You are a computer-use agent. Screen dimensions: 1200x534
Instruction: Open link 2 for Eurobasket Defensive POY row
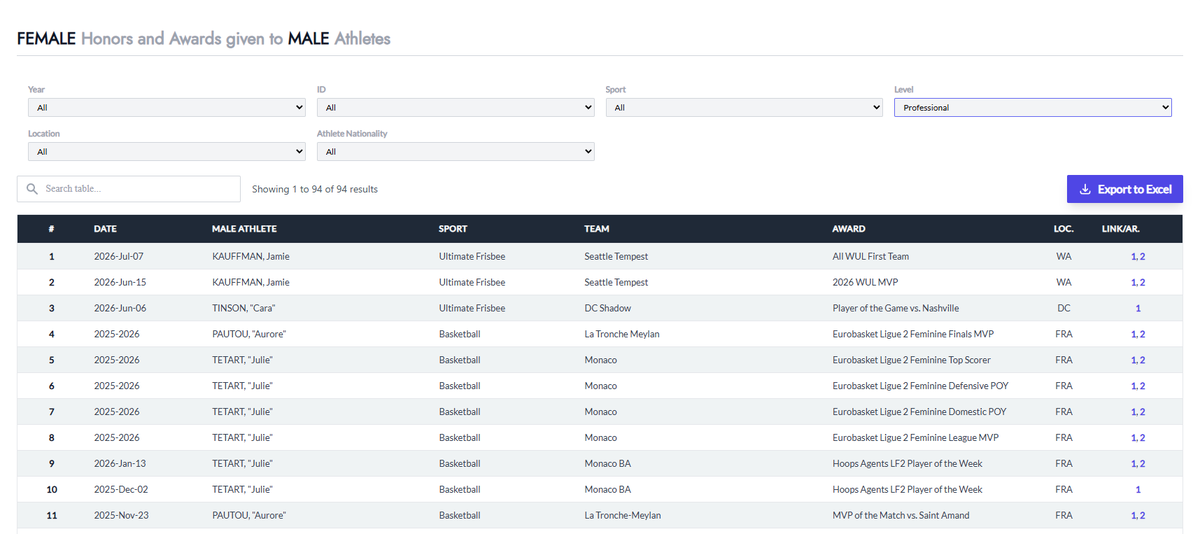(1142, 386)
